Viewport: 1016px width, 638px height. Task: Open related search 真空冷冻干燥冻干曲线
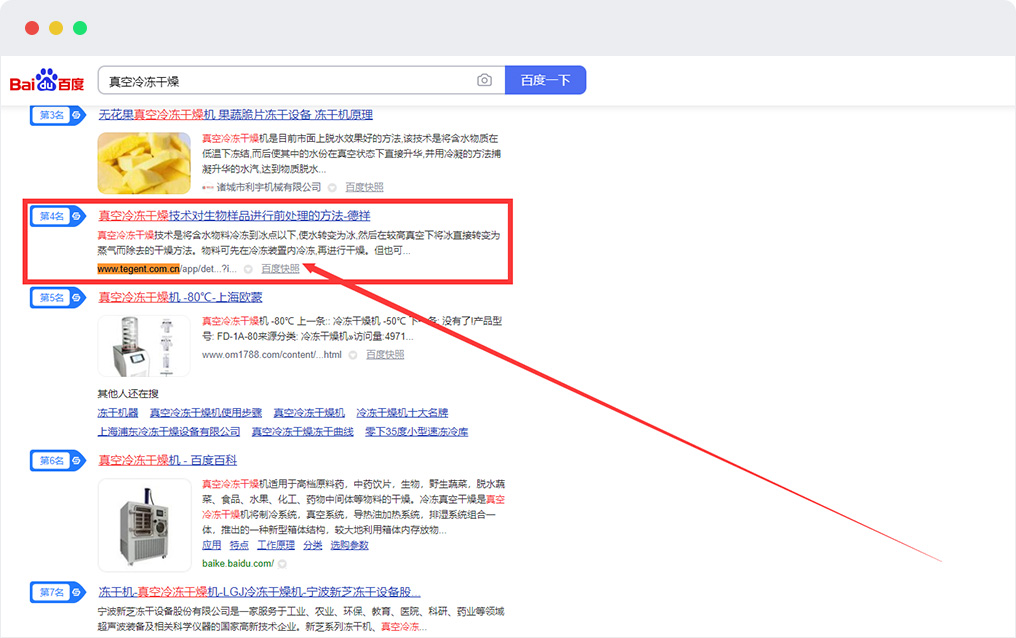tap(303, 431)
